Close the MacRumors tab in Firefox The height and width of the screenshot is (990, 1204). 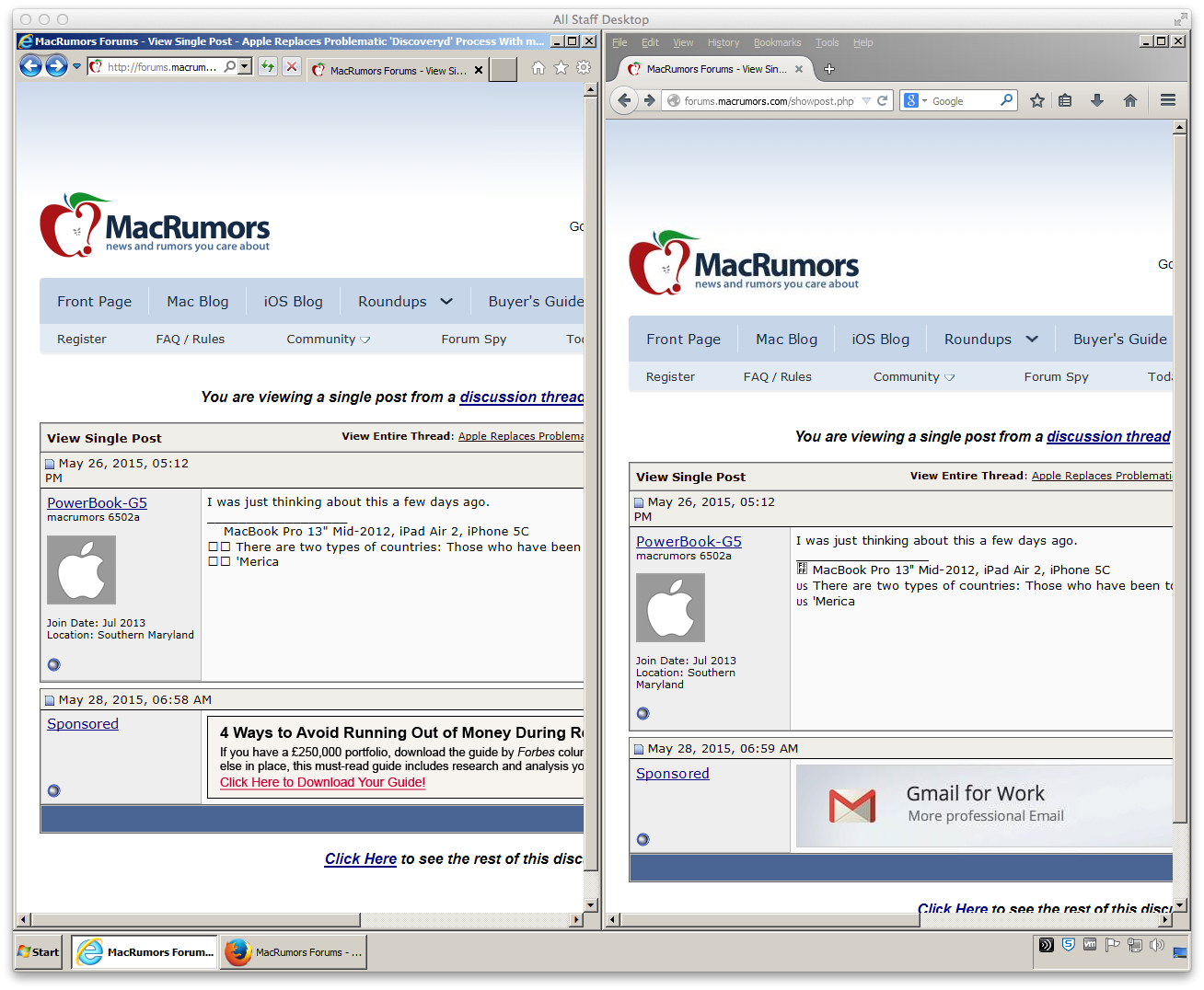[799, 69]
